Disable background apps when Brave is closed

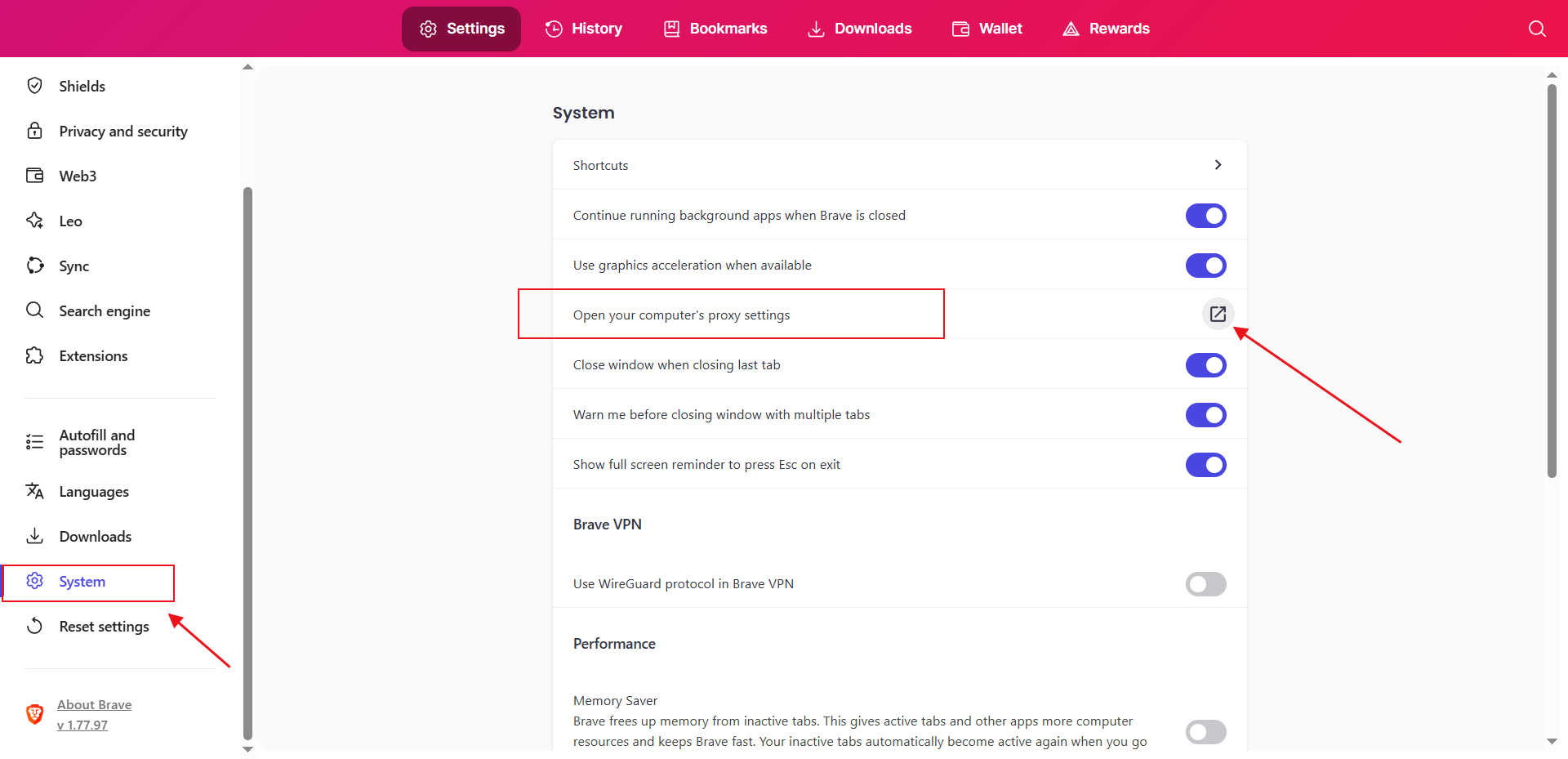tap(1205, 216)
